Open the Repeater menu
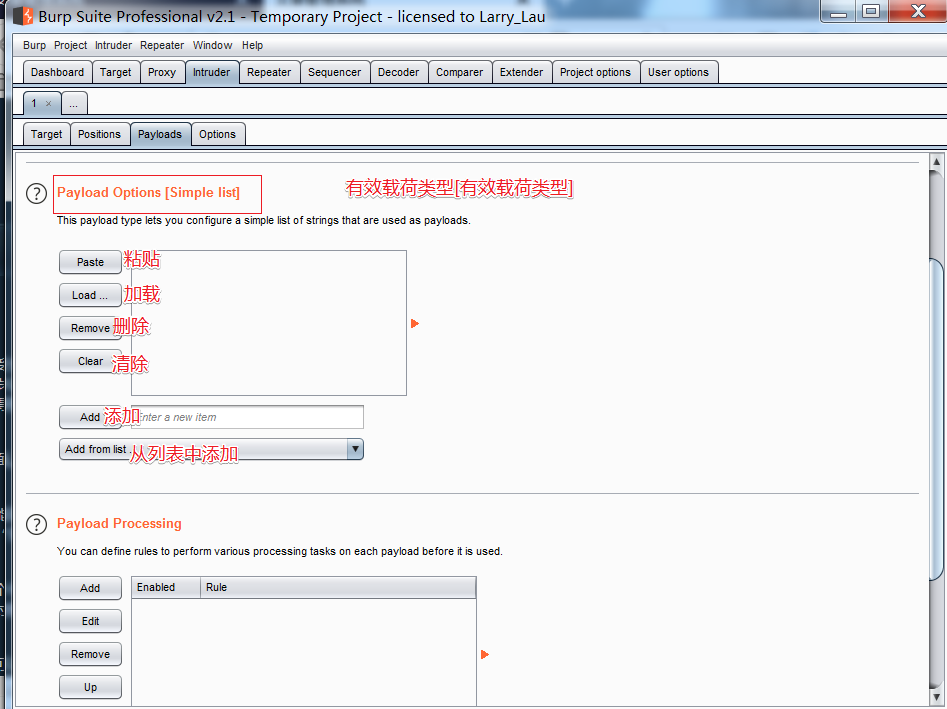Screen dimensions: 947x709 tap(162, 45)
